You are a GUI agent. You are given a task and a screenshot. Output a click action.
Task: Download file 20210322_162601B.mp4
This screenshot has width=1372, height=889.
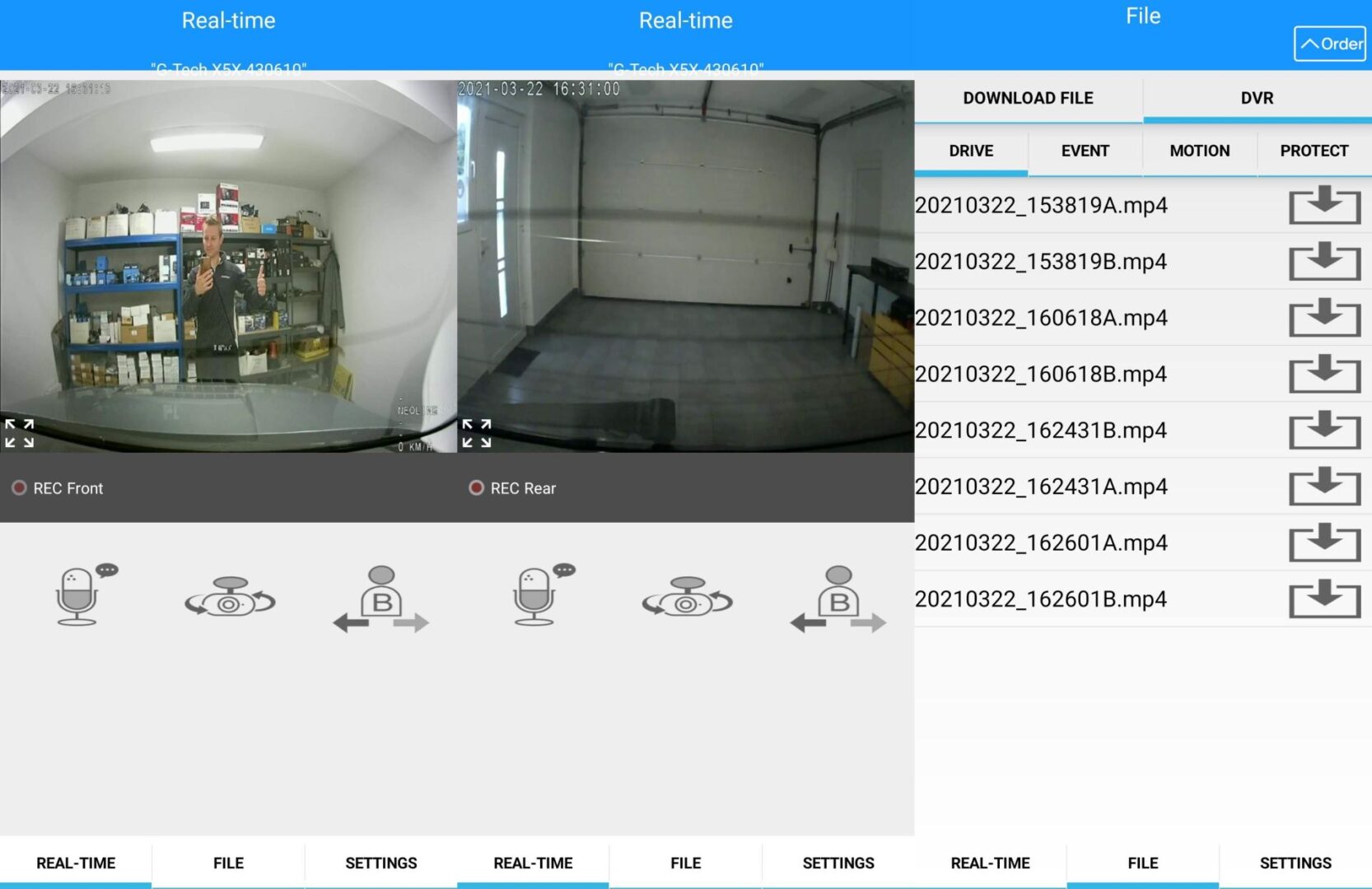(1323, 598)
